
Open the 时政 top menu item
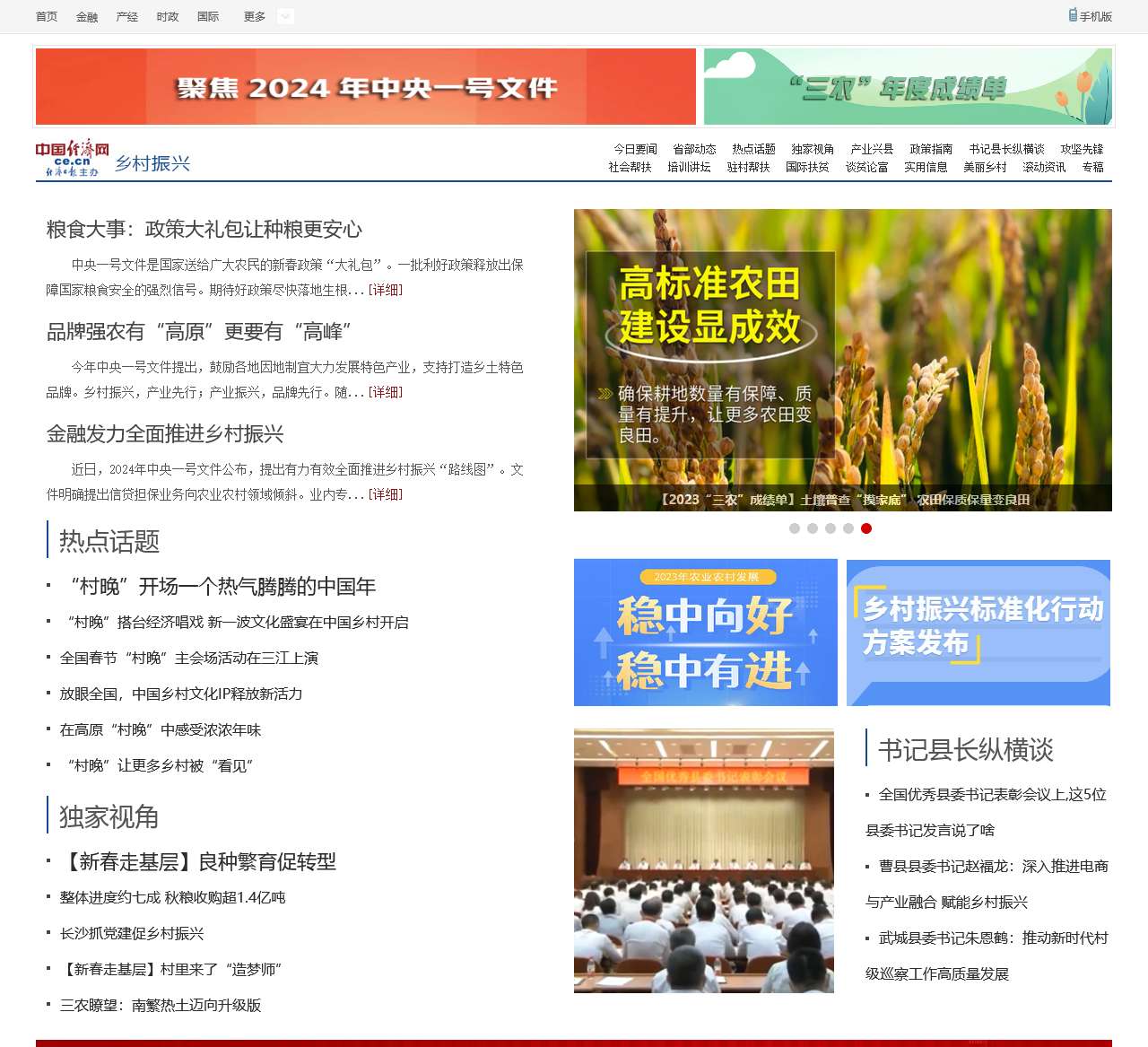[x=168, y=16]
